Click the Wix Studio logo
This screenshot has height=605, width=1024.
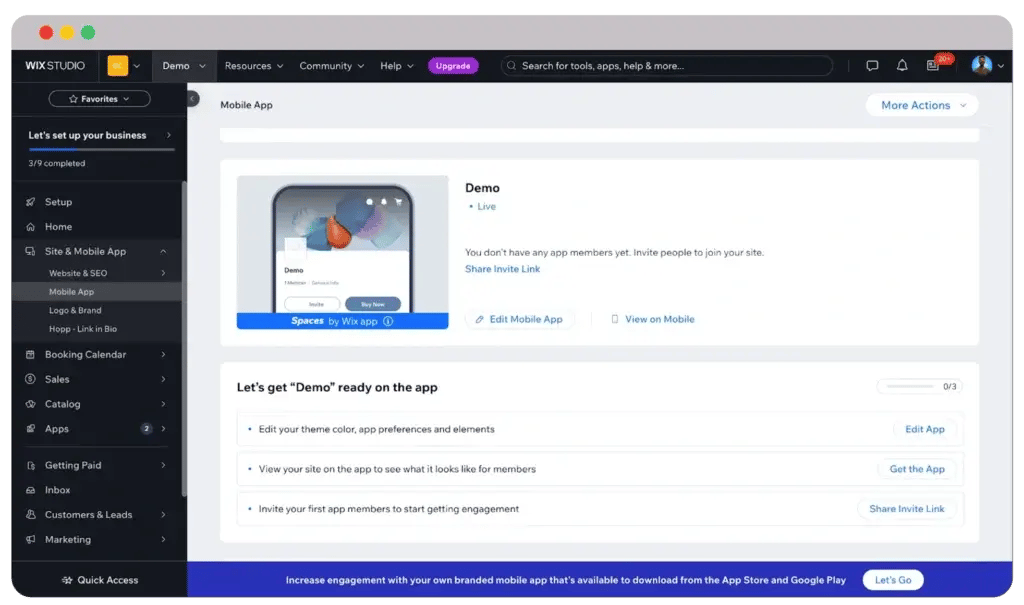click(55, 66)
